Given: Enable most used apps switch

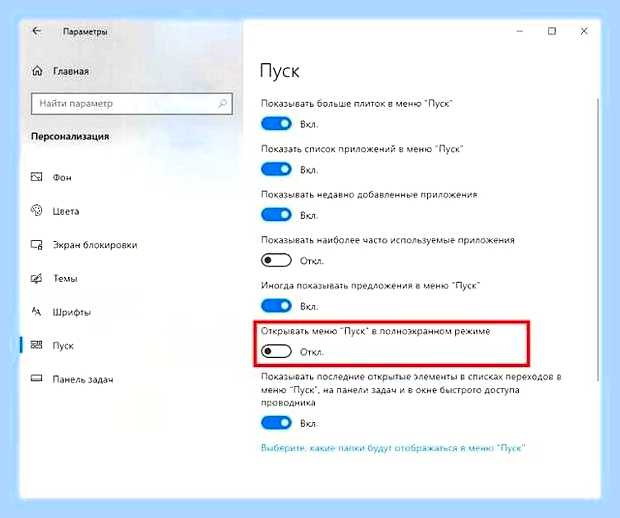Looking at the screenshot, I should pos(276,260).
